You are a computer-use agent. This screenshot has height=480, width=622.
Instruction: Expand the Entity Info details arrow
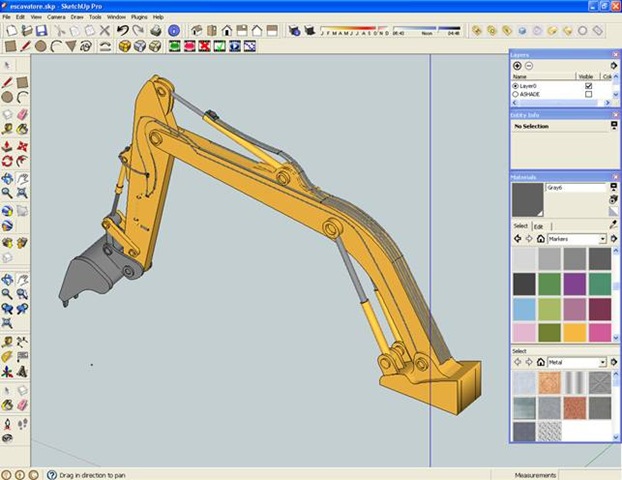click(x=613, y=126)
